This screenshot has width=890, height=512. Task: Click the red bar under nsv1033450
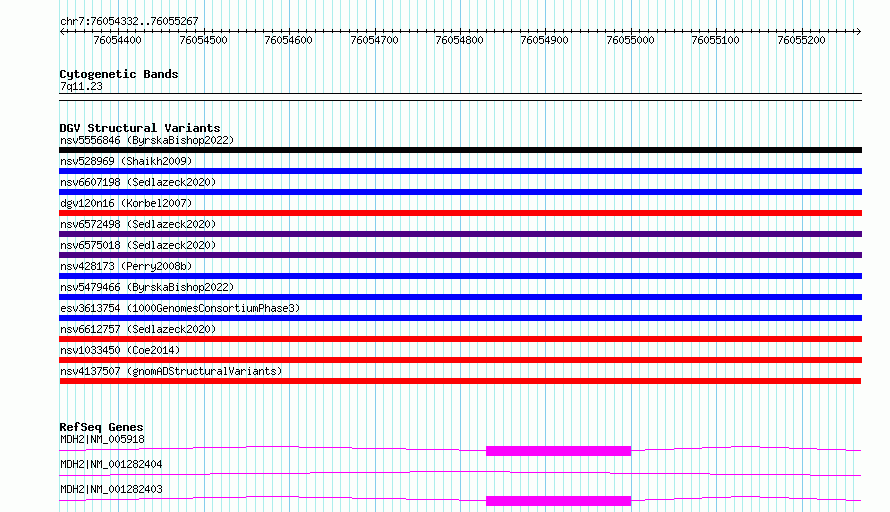click(460, 360)
